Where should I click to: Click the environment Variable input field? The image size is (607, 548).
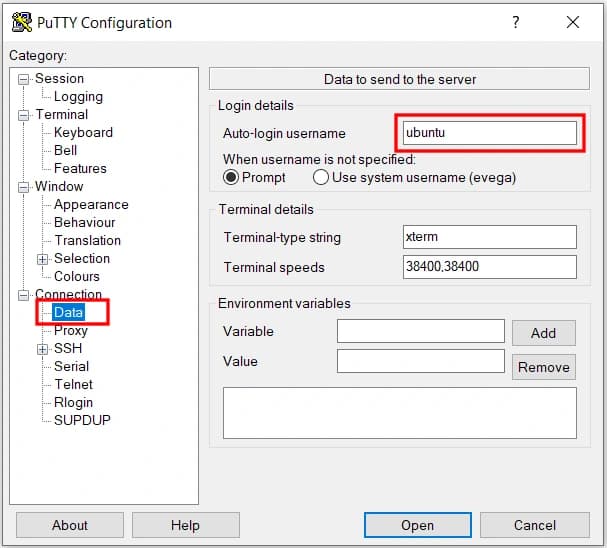click(421, 331)
